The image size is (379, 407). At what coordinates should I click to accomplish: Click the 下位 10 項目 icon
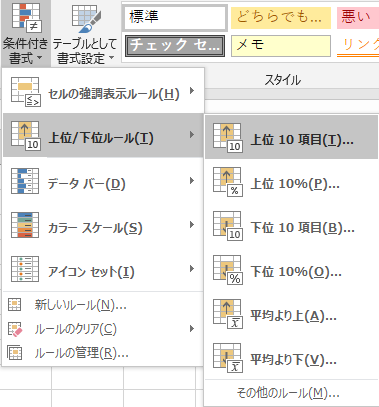(x=228, y=226)
